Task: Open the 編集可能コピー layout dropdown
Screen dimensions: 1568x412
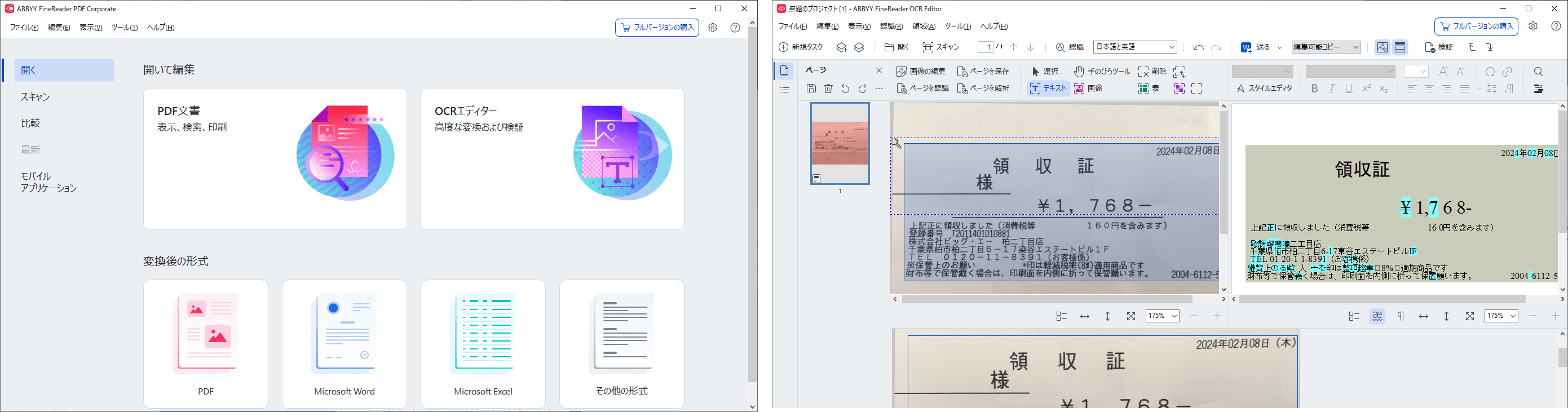Action: click(x=1326, y=47)
